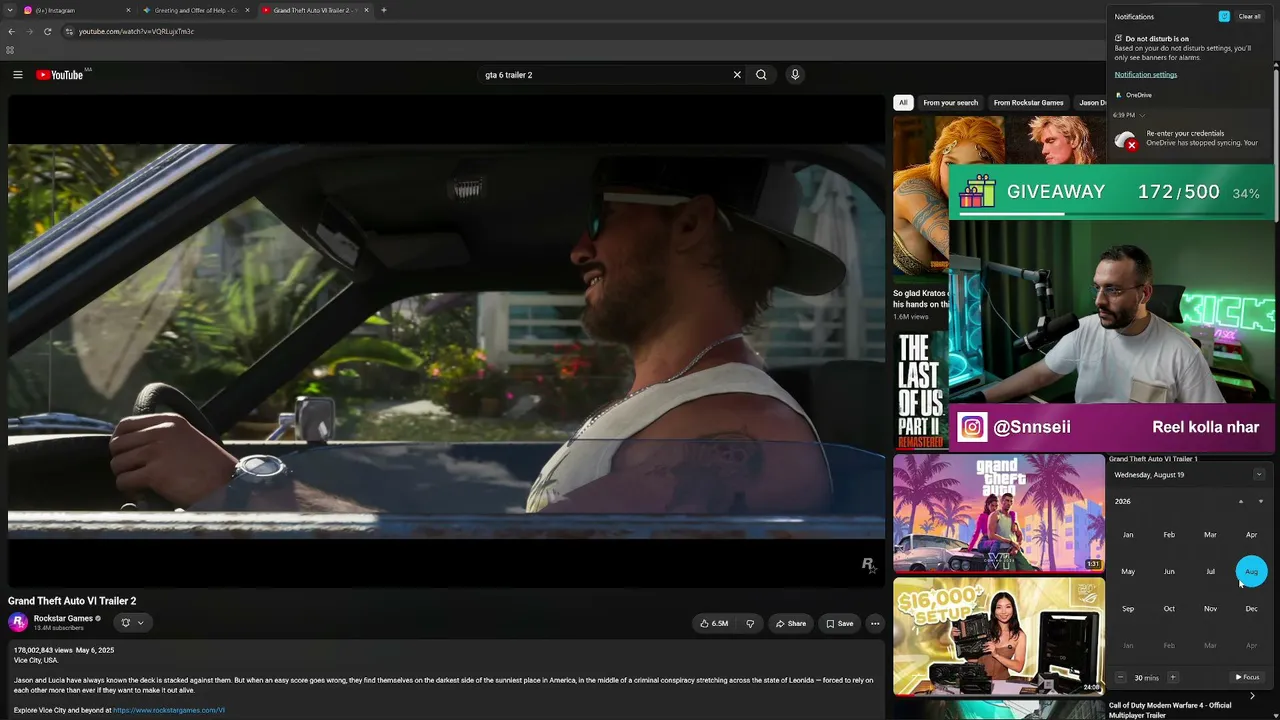Open Call of Duty Modern Warfare 4 trailer title

coord(1170,710)
